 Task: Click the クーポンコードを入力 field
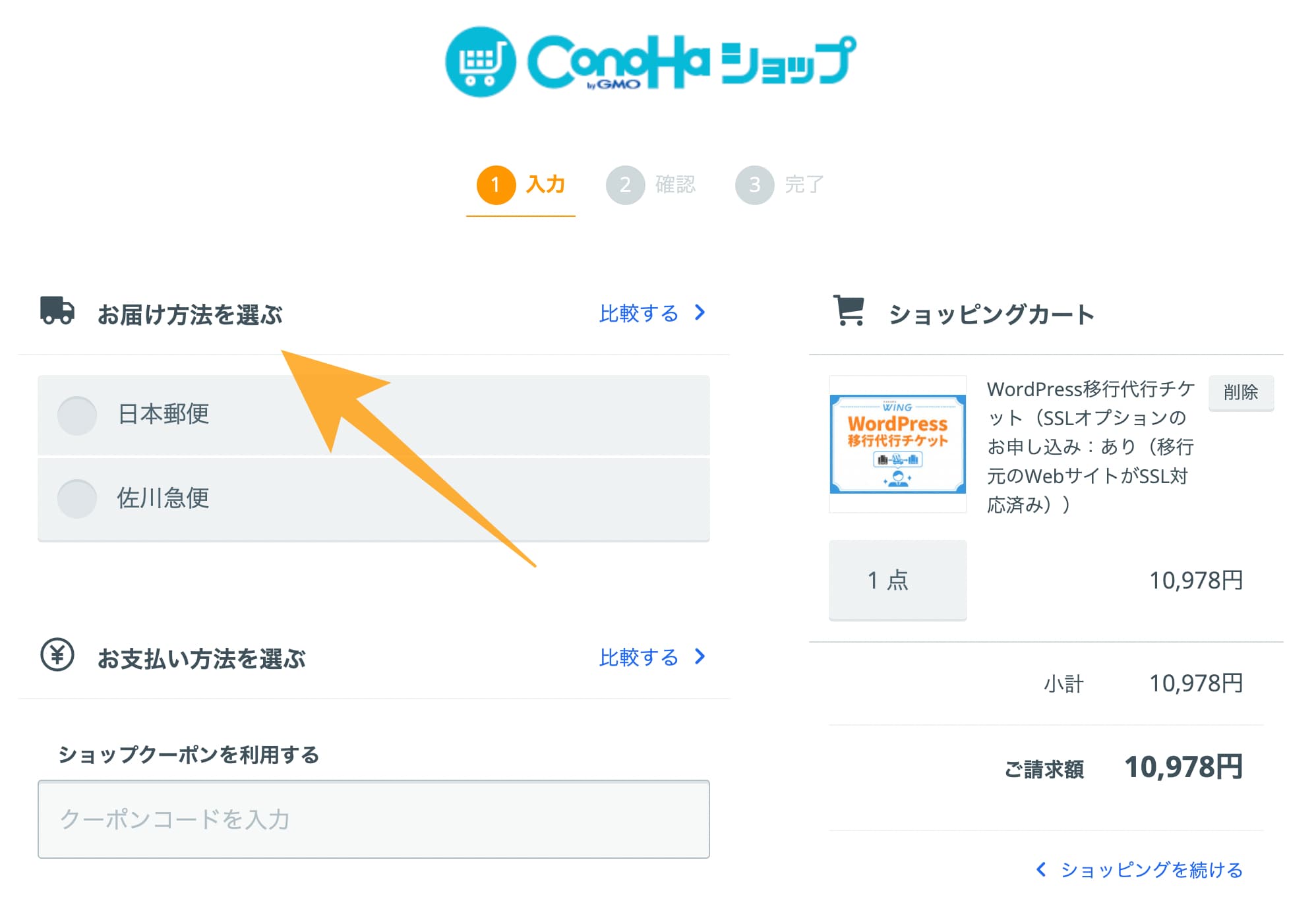(374, 819)
